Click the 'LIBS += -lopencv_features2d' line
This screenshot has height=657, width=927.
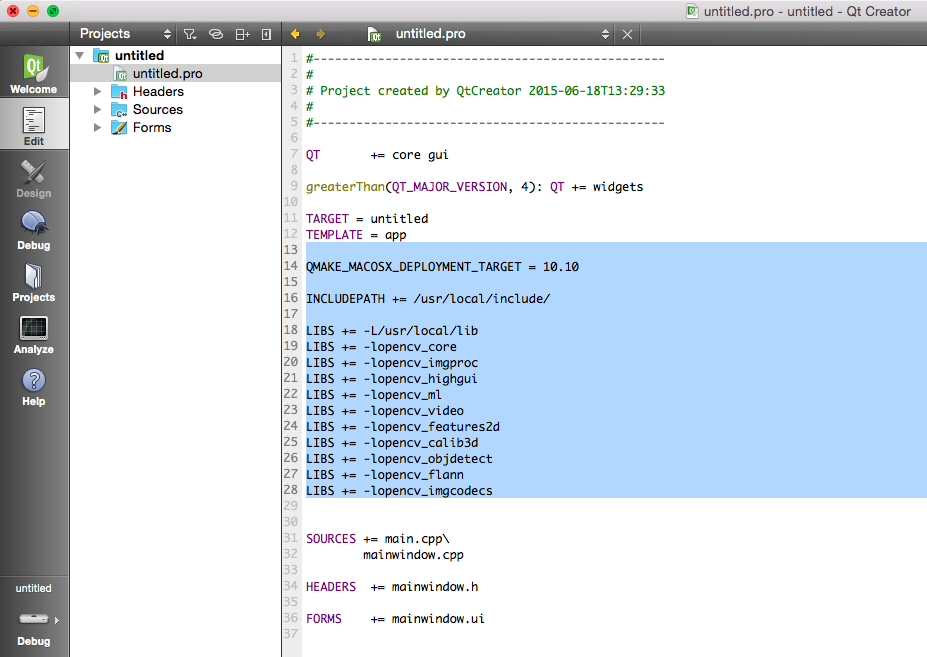click(x=403, y=426)
